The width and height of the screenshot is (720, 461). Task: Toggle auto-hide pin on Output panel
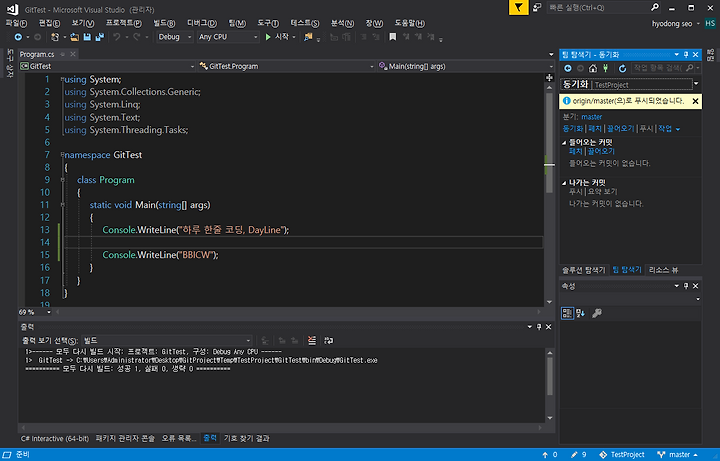point(539,327)
